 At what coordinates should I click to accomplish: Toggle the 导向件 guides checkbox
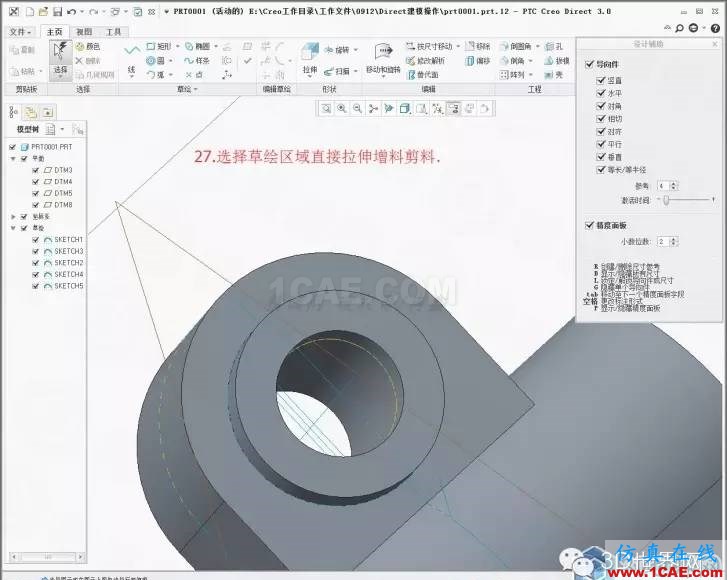pos(590,64)
